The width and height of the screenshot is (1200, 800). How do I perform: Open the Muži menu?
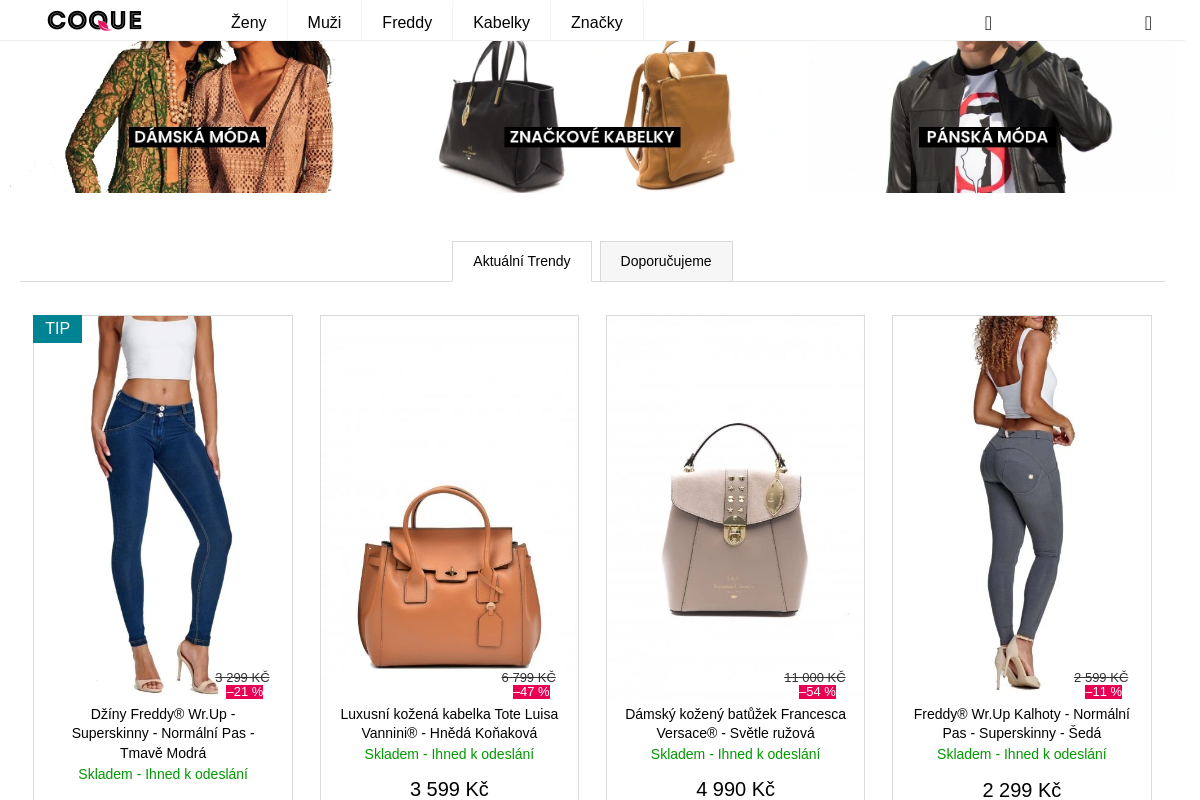pyautogui.click(x=324, y=22)
